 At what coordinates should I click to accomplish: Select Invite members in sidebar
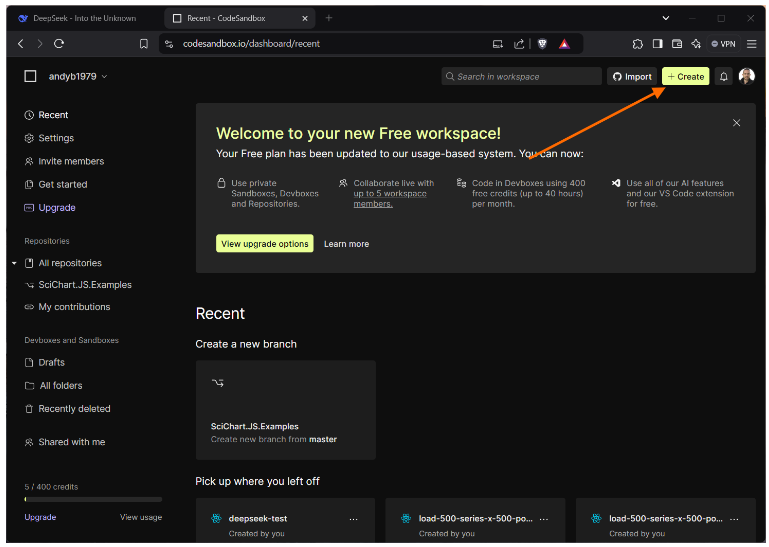(x=64, y=161)
